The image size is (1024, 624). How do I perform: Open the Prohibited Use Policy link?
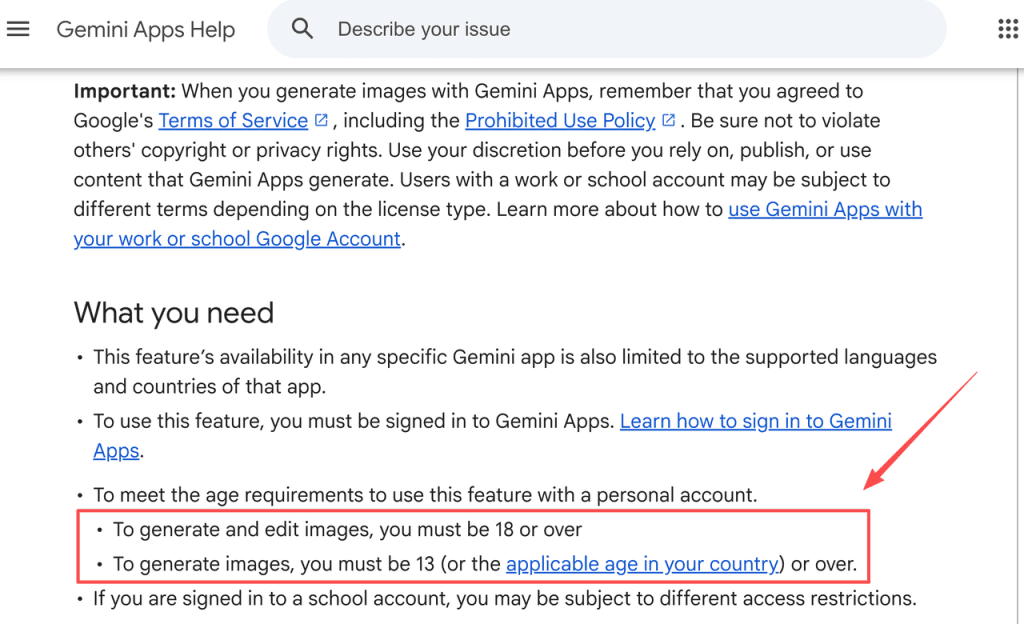(560, 121)
